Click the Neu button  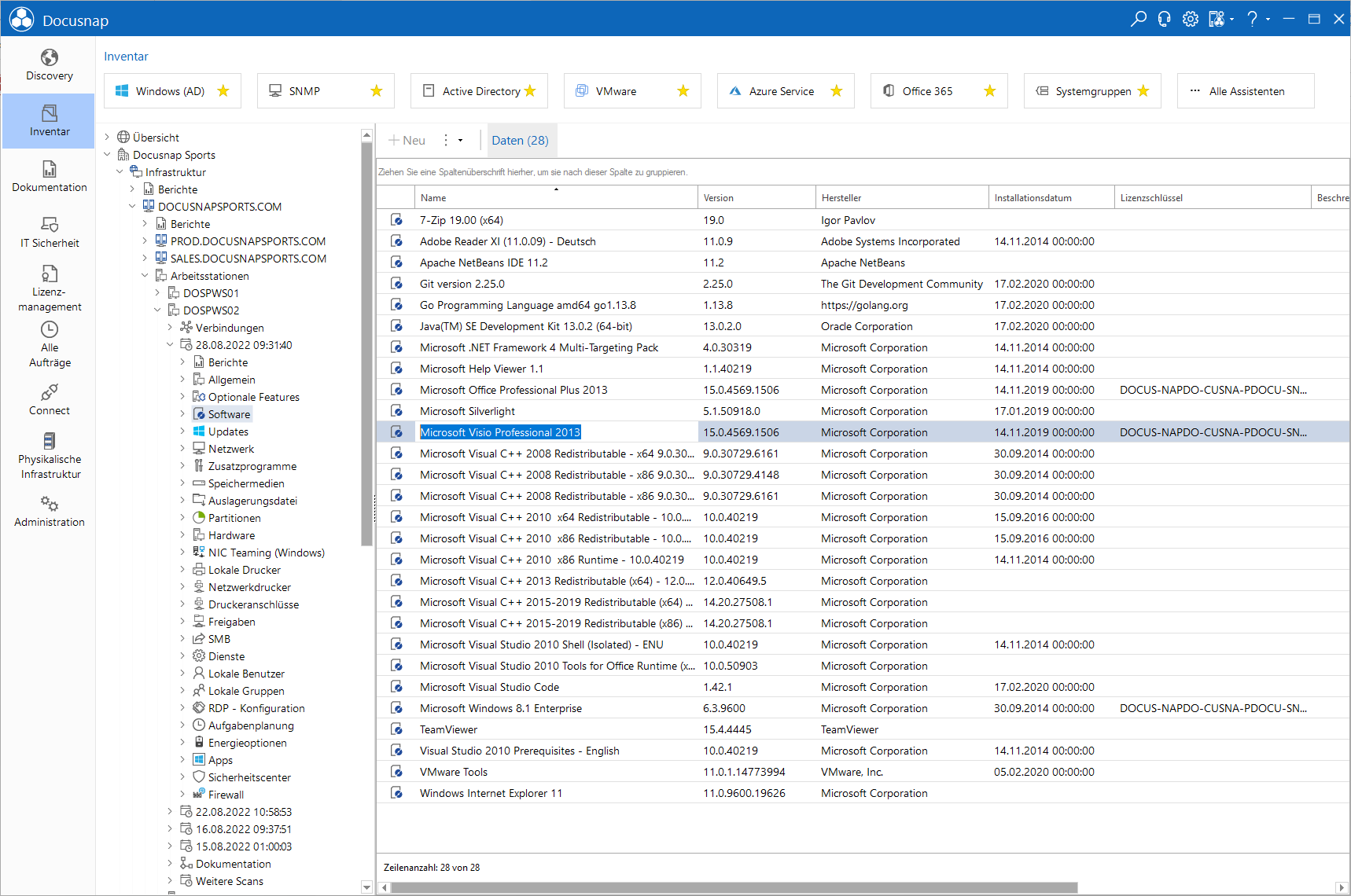point(407,140)
